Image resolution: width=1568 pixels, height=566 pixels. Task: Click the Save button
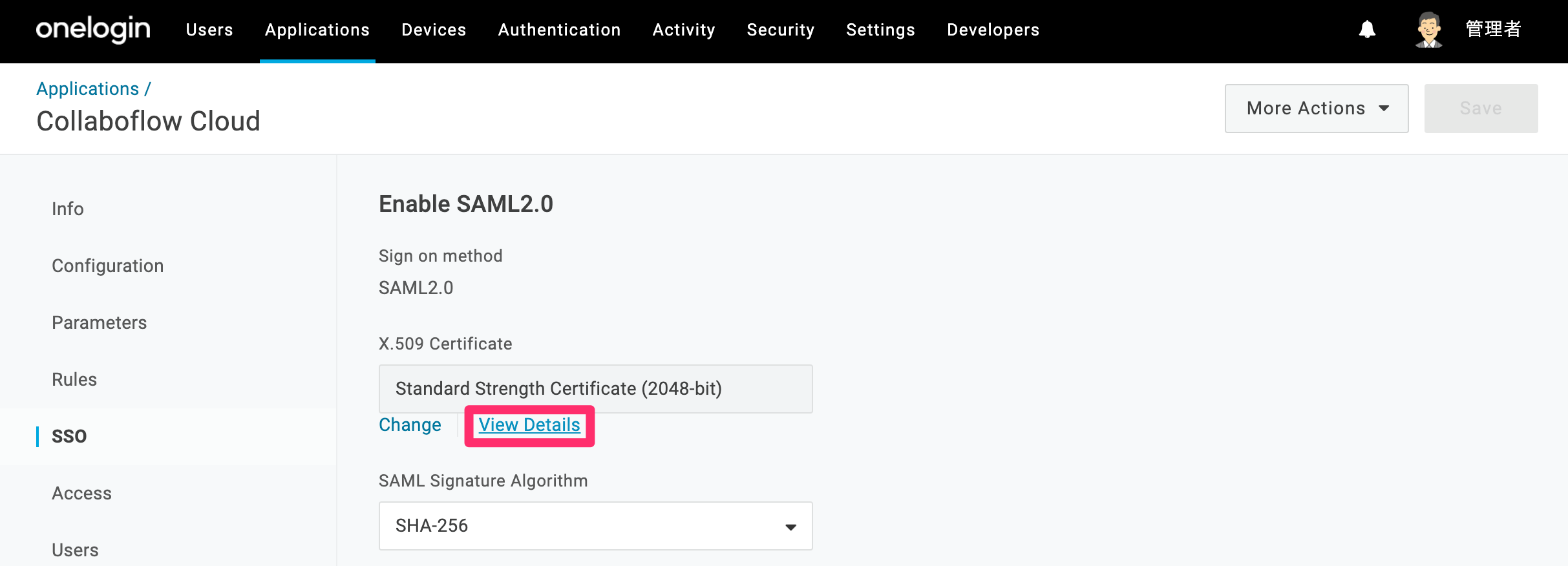tap(1481, 109)
